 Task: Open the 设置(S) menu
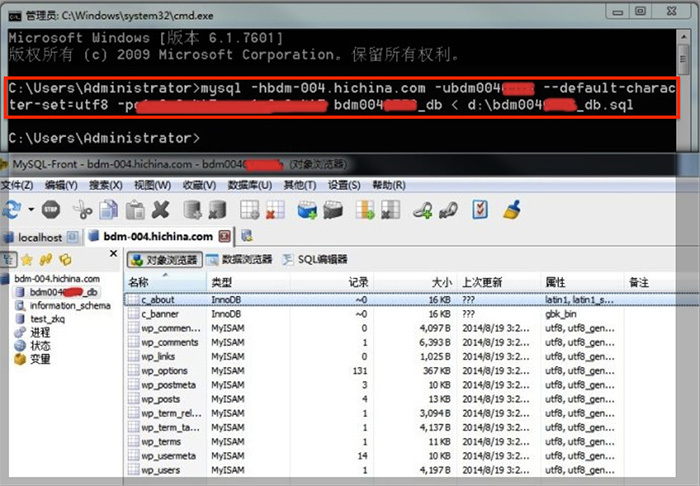tap(344, 185)
